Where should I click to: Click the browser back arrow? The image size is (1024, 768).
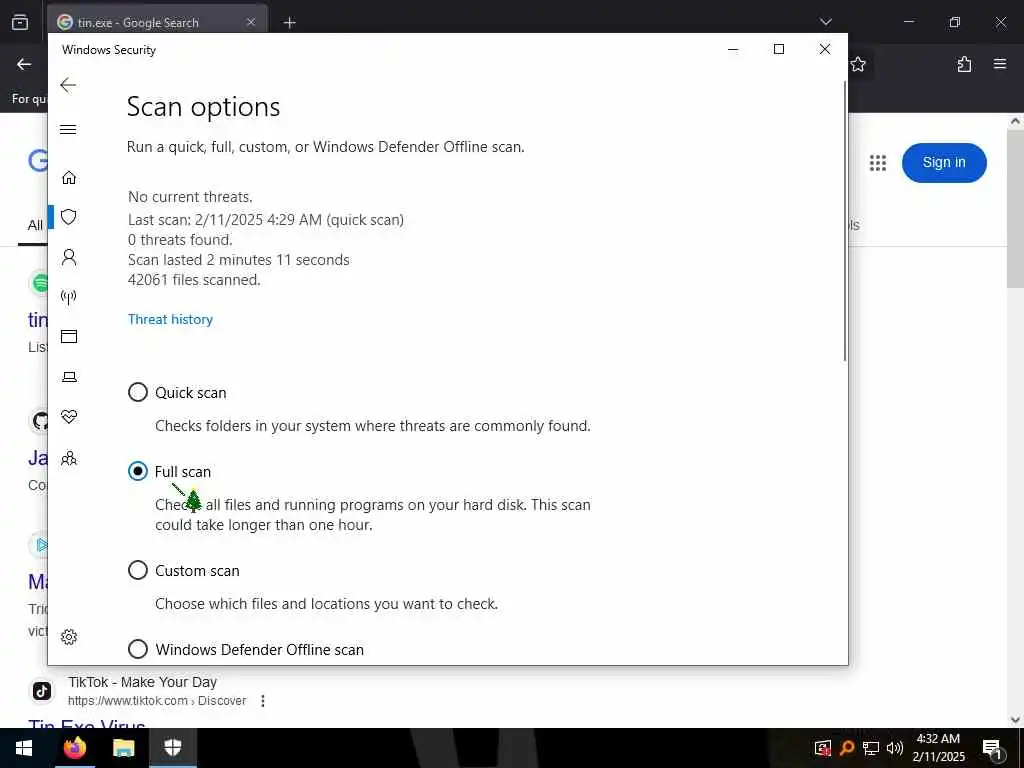coord(24,64)
